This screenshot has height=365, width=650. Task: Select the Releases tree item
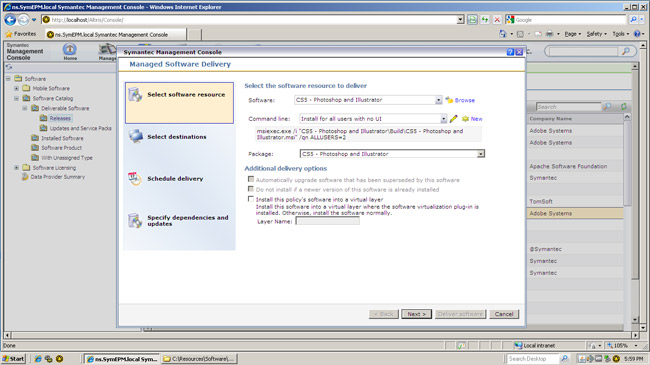coord(60,118)
